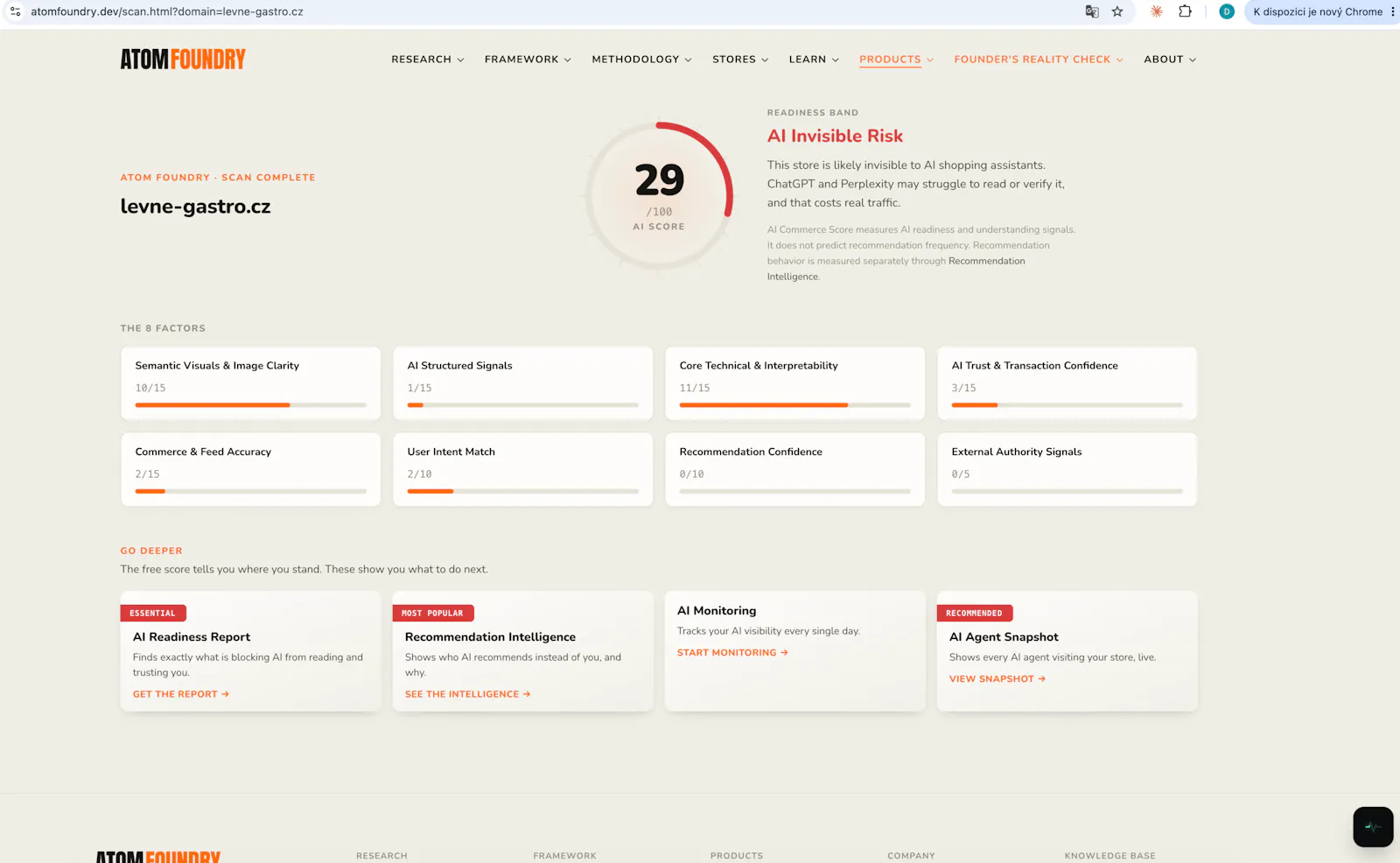Click the 'K dispozici je nový Chrome' update button
The height and width of the screenshot is (863, 1400).
point(1317,11)
